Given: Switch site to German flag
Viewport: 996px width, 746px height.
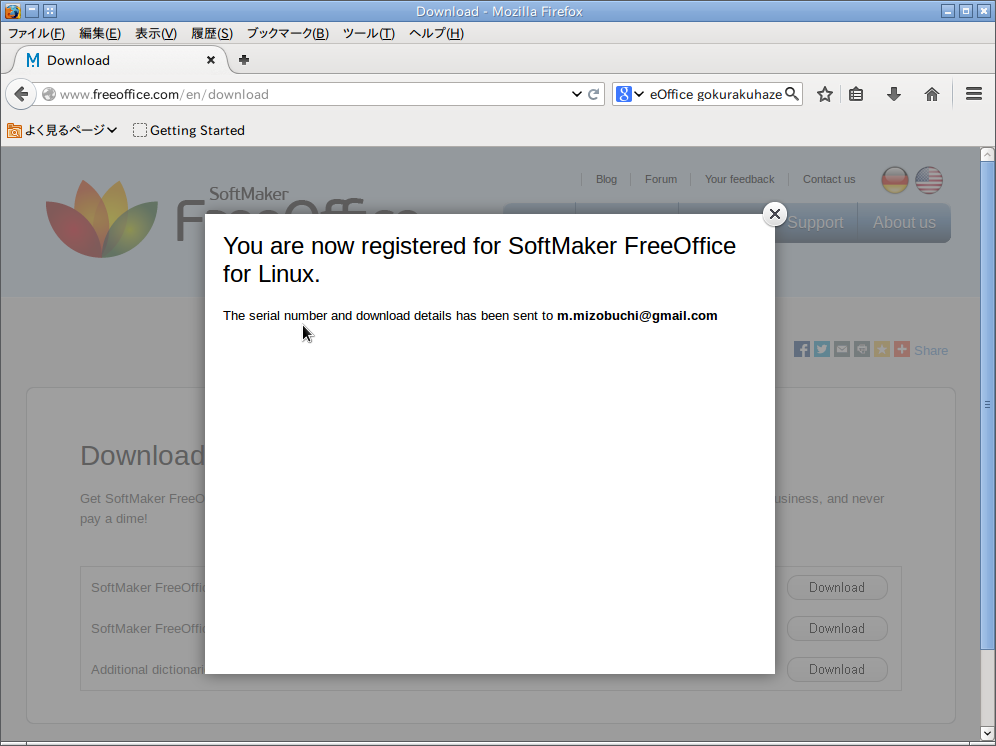Looking at the screenshot, I should click(x=894, y=180).
